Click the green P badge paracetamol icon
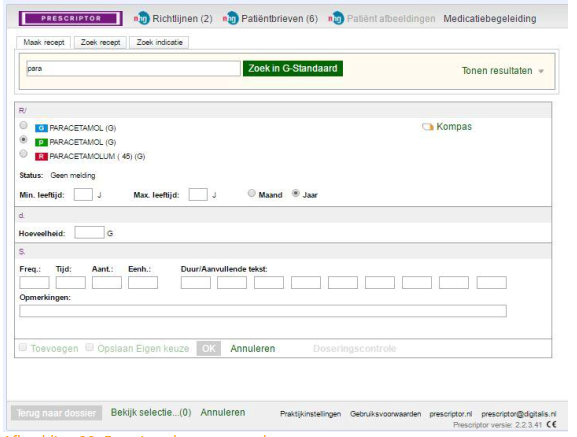The image size is (577, 437). pyautogui.click(x=41, y=142)
